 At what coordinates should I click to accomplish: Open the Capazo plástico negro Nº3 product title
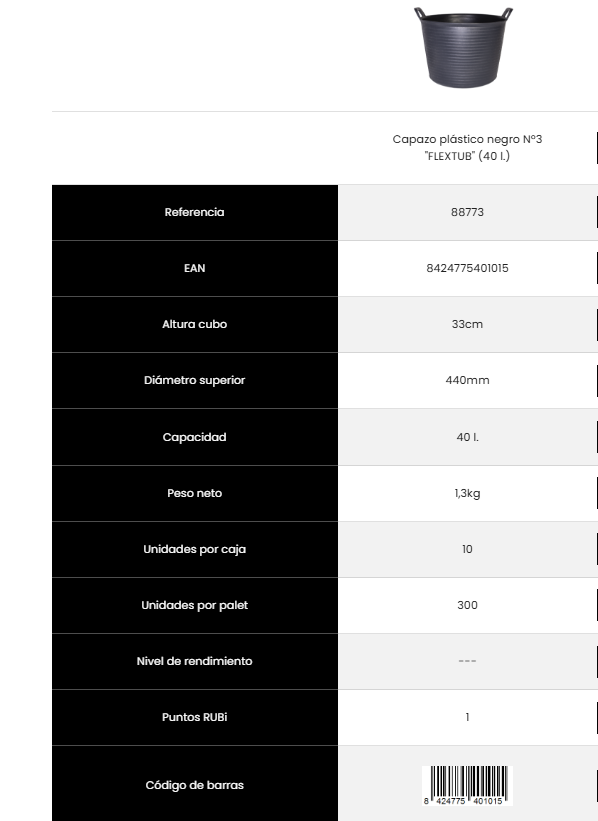pos(467,147)
